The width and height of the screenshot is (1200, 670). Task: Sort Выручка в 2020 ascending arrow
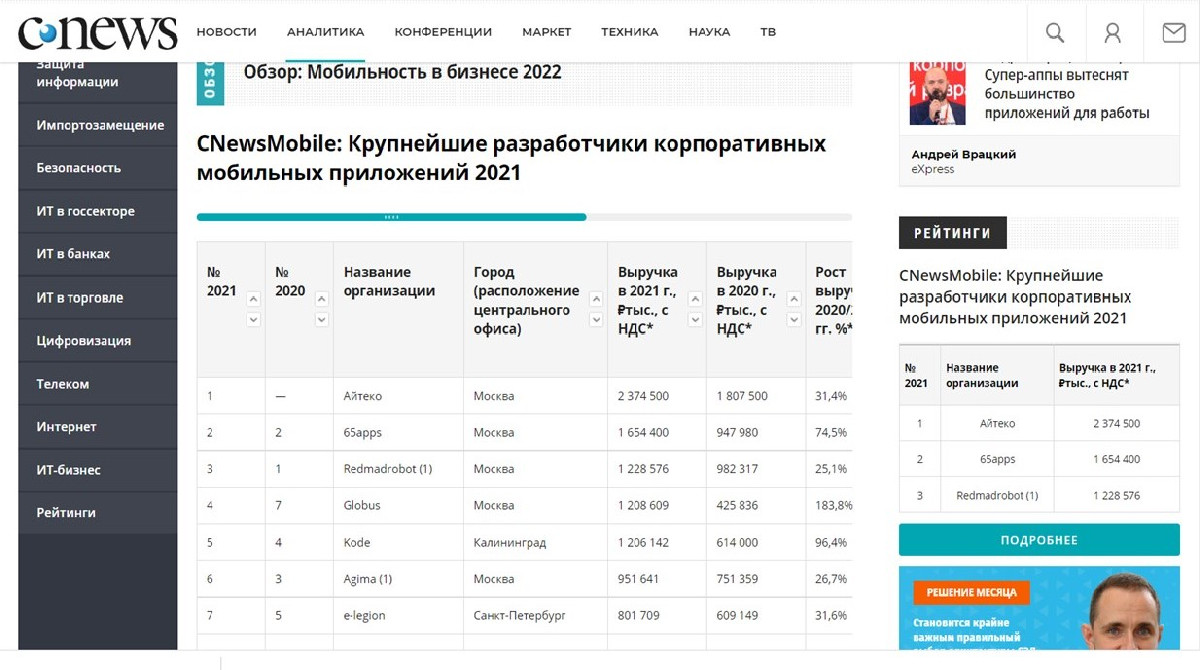point(794,298)
